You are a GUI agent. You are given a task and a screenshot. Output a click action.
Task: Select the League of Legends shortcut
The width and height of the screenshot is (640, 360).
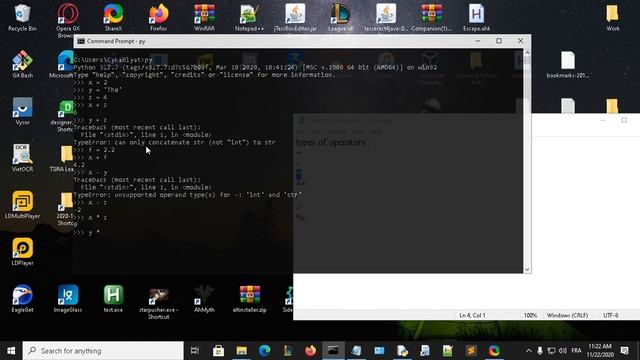click(x=340, y=17)
